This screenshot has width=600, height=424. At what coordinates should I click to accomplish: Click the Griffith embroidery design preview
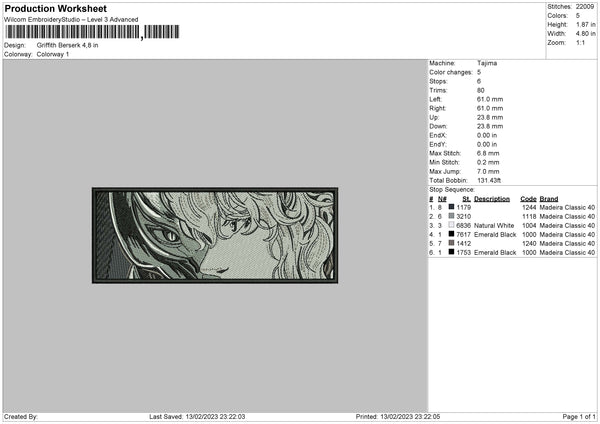(x=215, y=235)
